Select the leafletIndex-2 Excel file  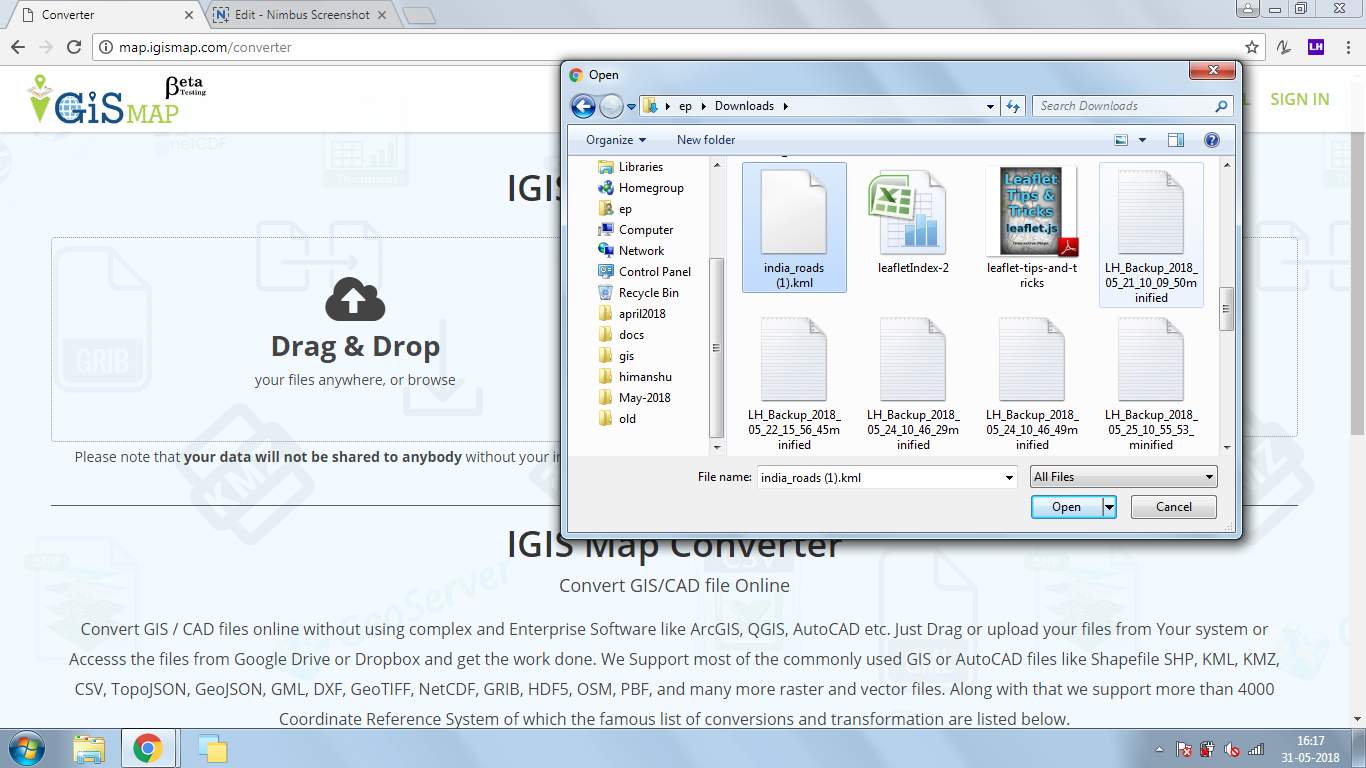pos(912,225)
